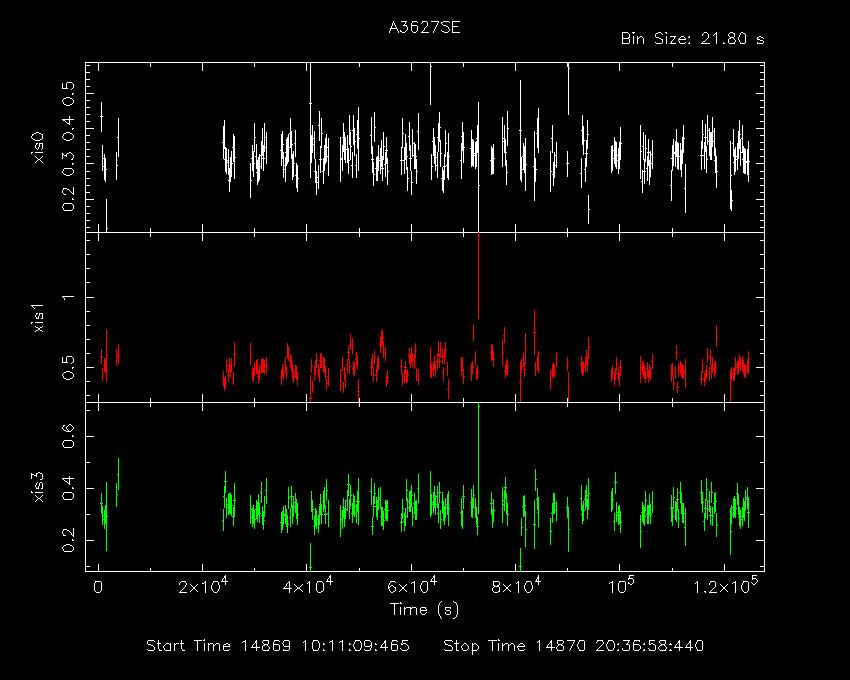Select the Start Time 14869 10:11:09:465 text
Image resolution: width=850 pixels, height=680 pixels.
[278, 646]
